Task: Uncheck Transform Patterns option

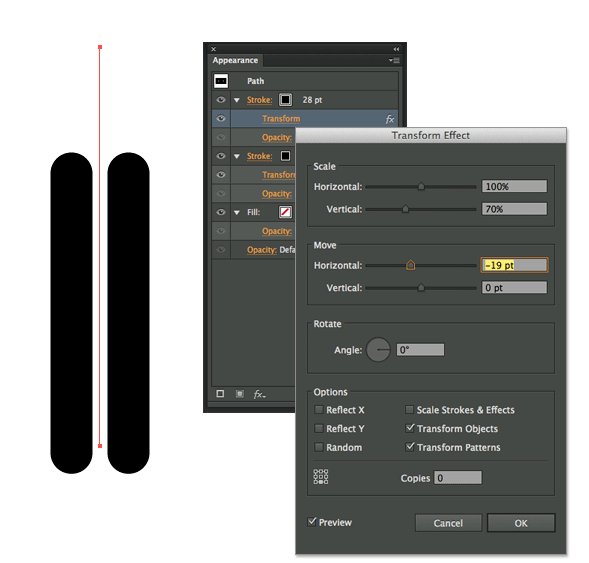Action: click(410, 447)
